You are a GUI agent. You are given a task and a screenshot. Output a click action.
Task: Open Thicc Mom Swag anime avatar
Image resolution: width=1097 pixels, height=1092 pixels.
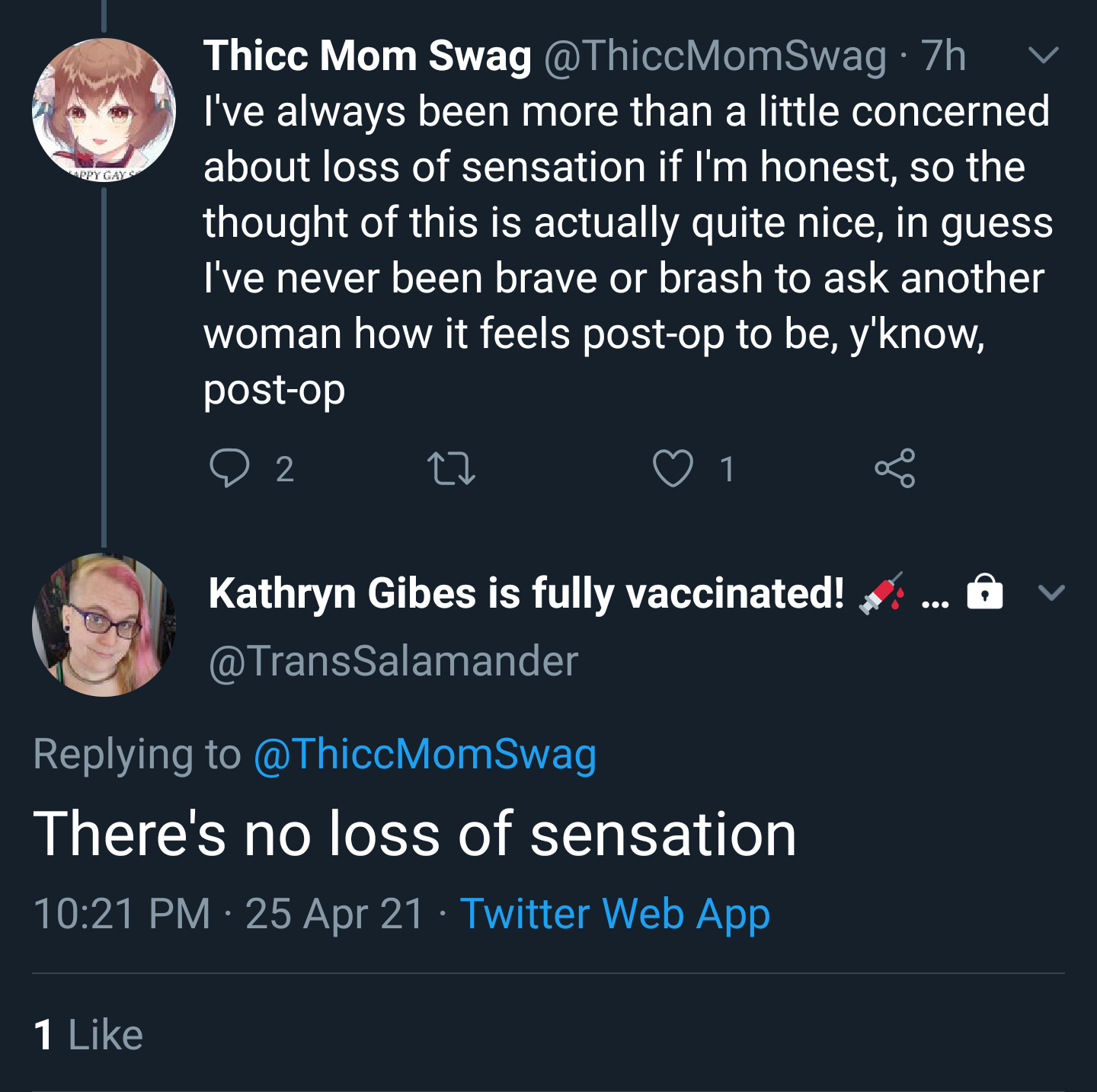point(104,110)
